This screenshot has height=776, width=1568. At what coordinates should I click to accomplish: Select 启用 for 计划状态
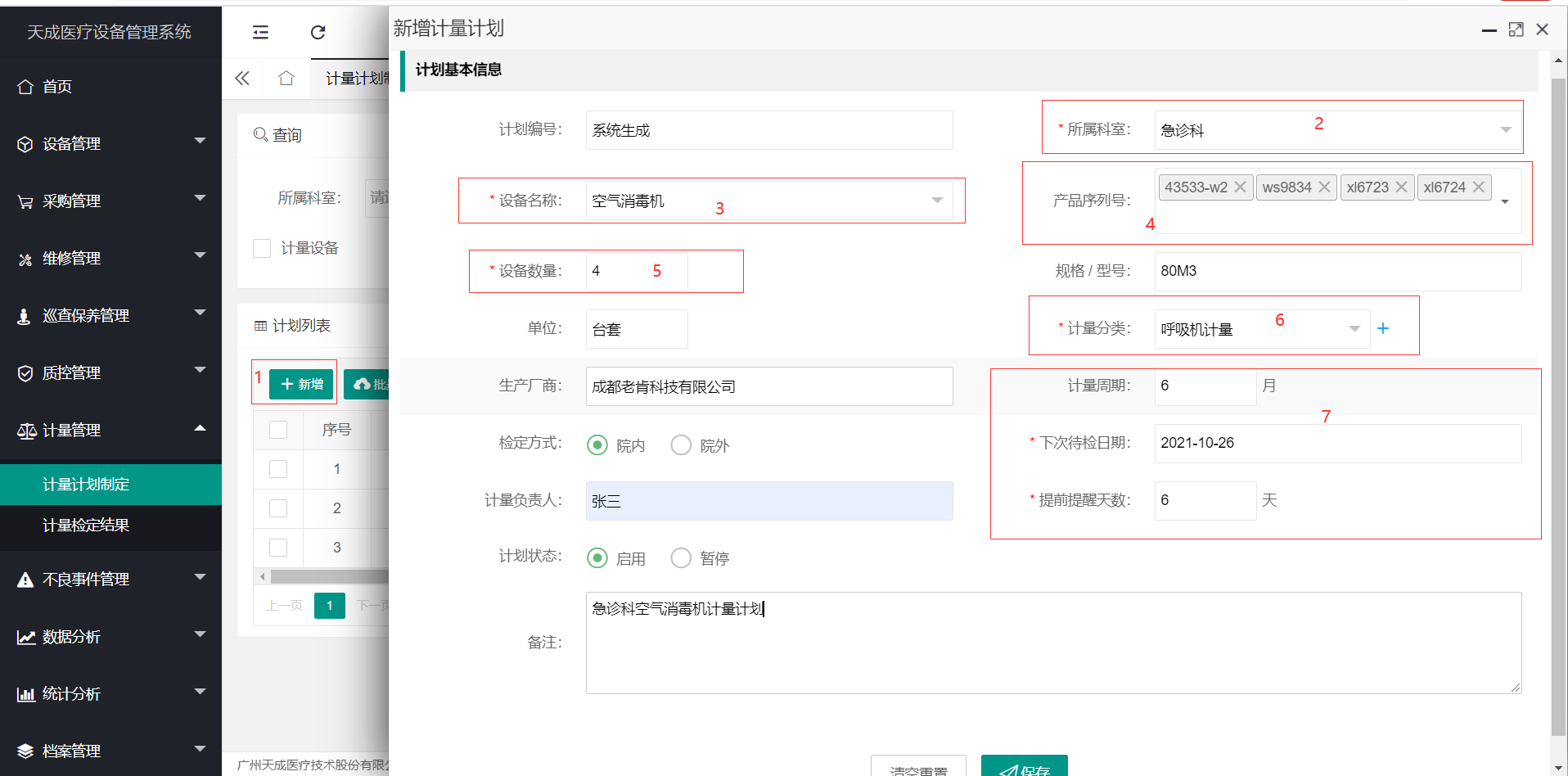point(597,557)
